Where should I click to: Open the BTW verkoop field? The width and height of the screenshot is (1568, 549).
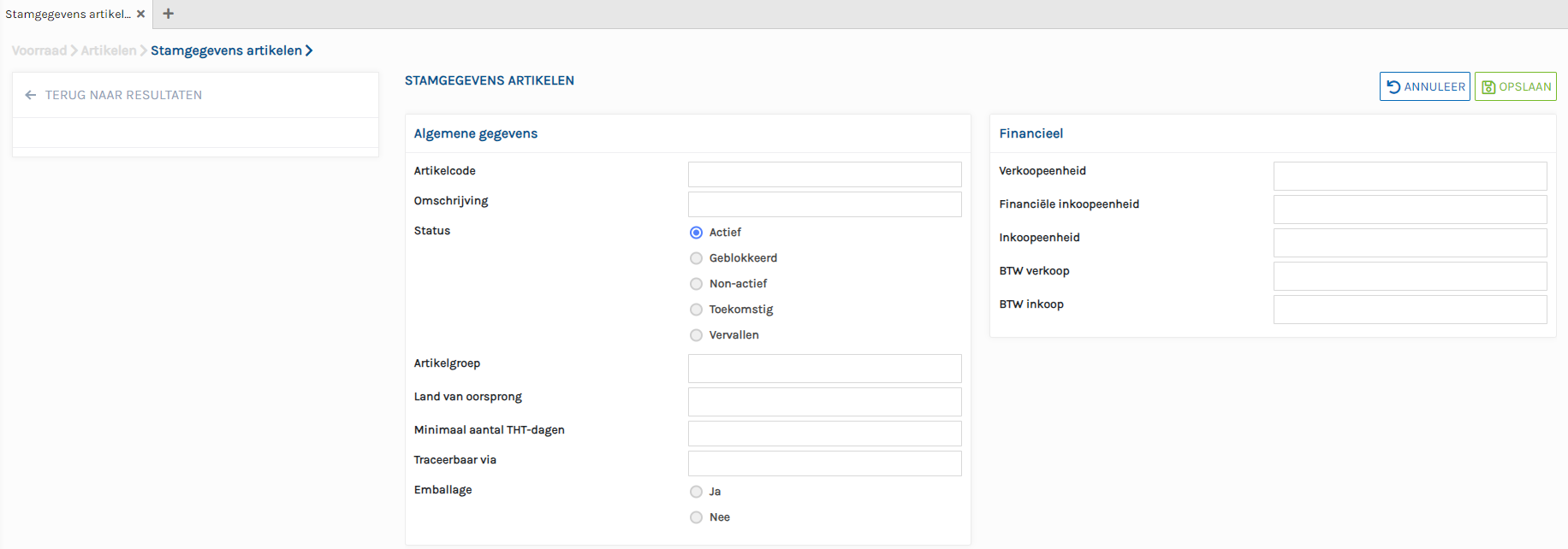click(1410, 276)
